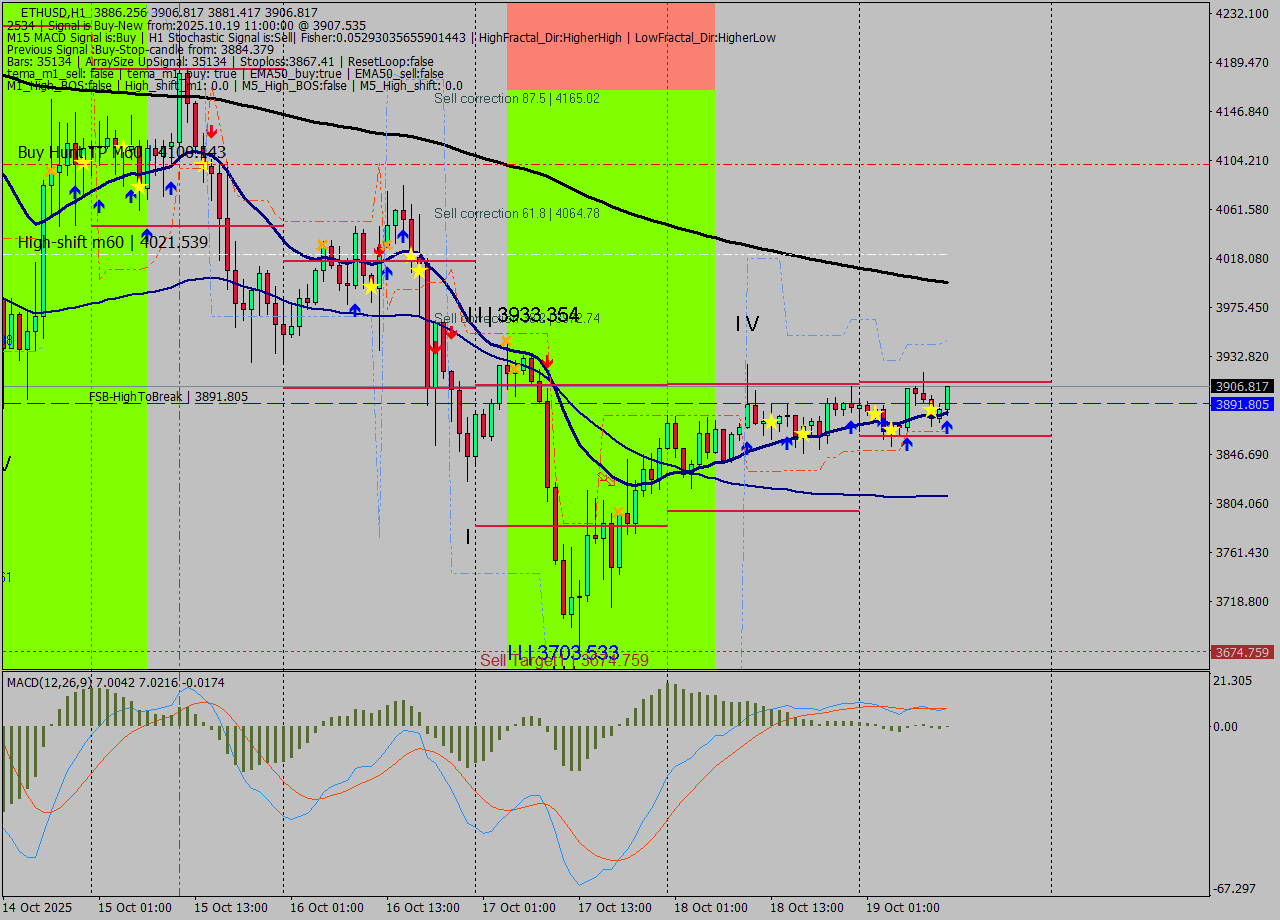Screen dimensions: 1280x920
Task: Select the salmon red zone rectangle at top
Action: pos(610,46)
